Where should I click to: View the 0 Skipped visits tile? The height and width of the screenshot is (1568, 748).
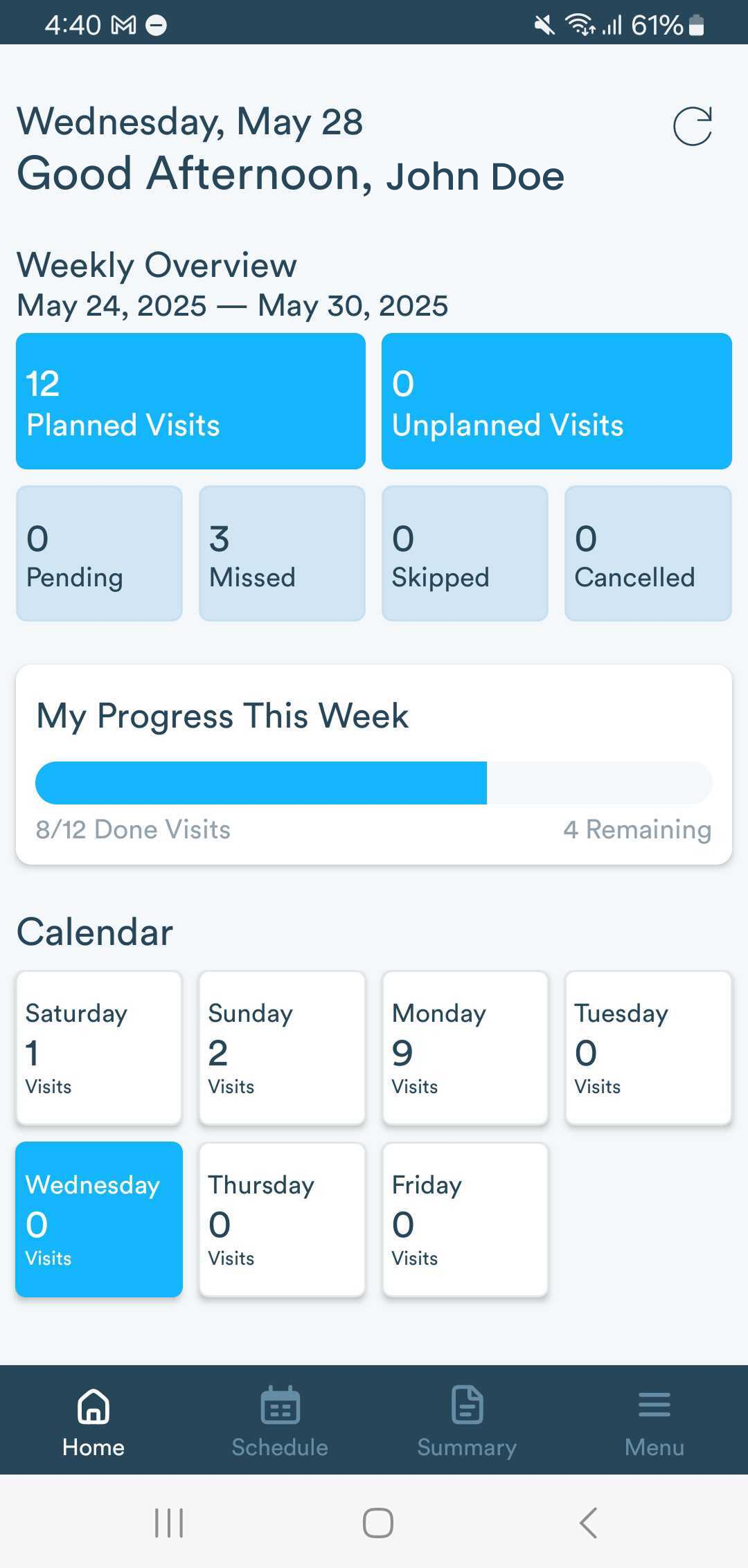tap(465, 553)
